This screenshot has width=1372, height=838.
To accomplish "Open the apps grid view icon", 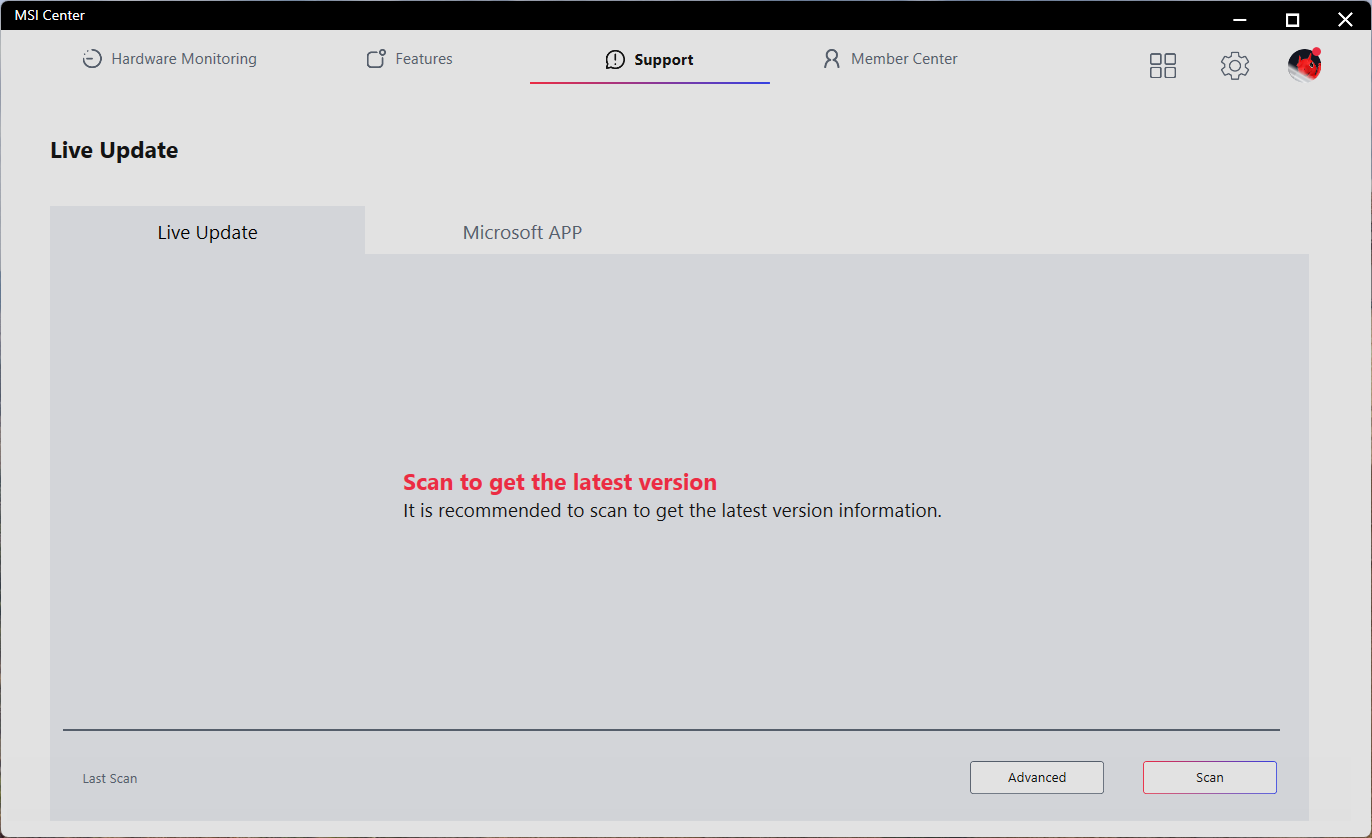I will (x=1162, y=66).
